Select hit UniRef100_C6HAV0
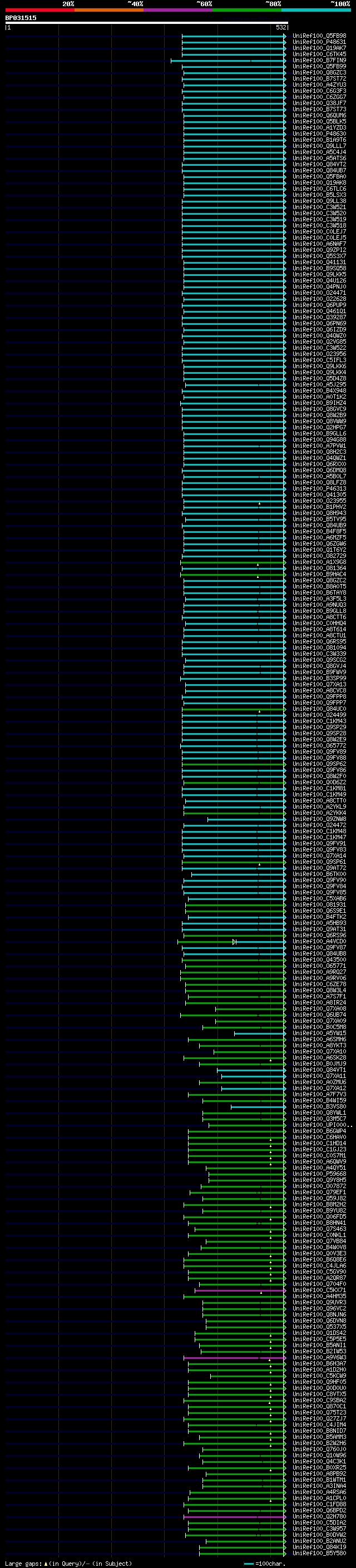Viewport: 356px width, 1568px height. pos(319,1137)
